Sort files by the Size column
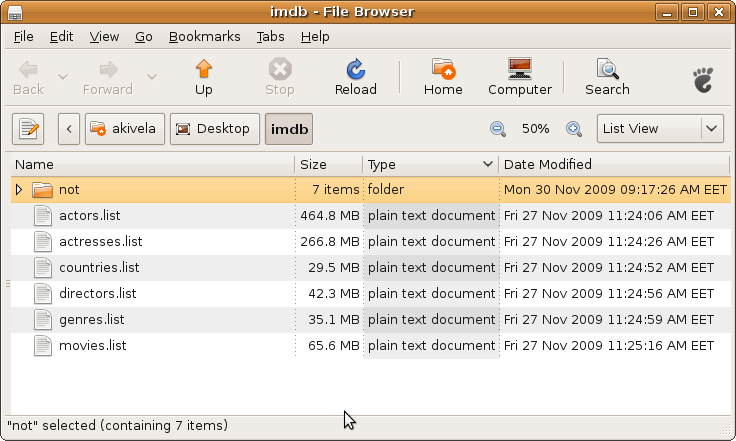Screen dimensions: 736x441 point(327,164)
